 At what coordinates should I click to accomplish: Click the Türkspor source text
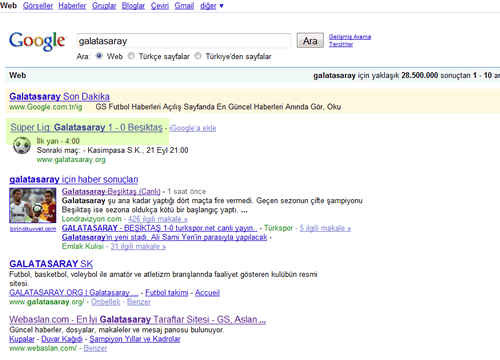[278, 228]
